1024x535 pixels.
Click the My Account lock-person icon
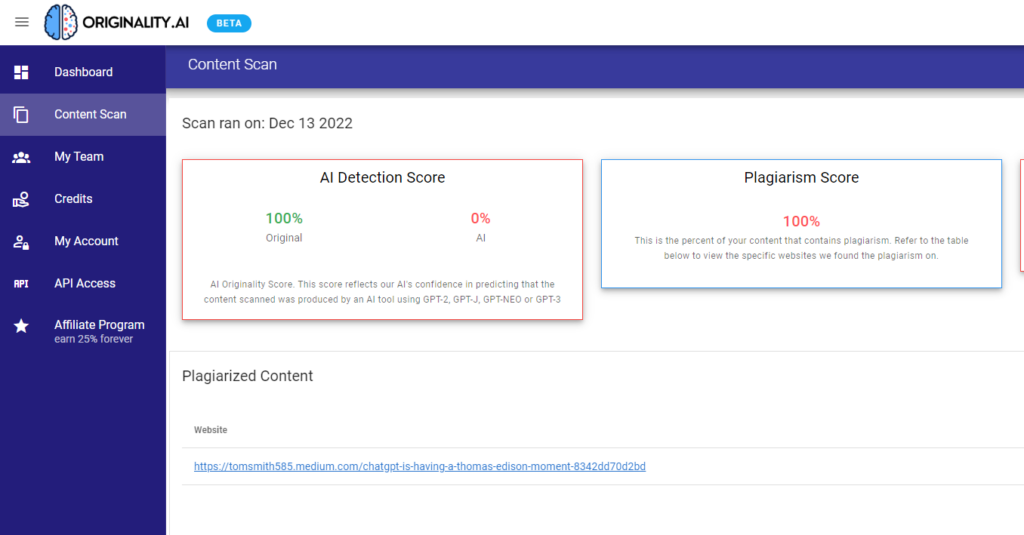[x=21, y=242]
